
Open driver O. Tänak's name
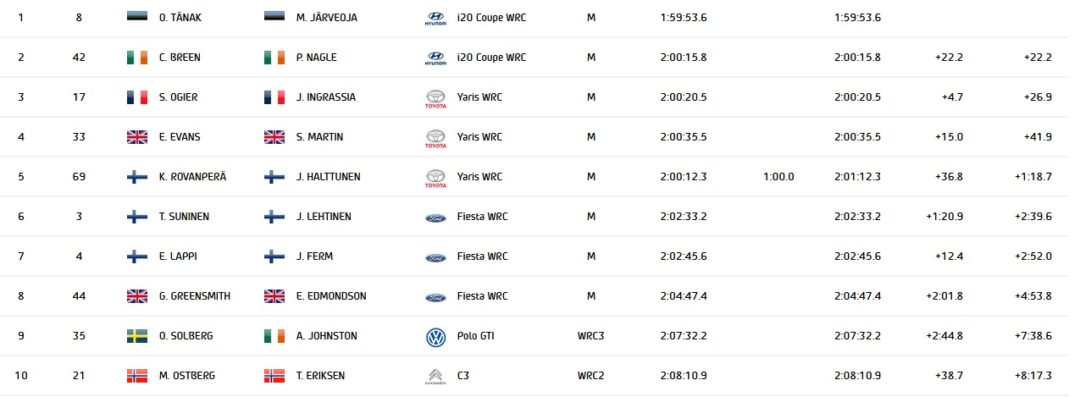pos(178,18)
